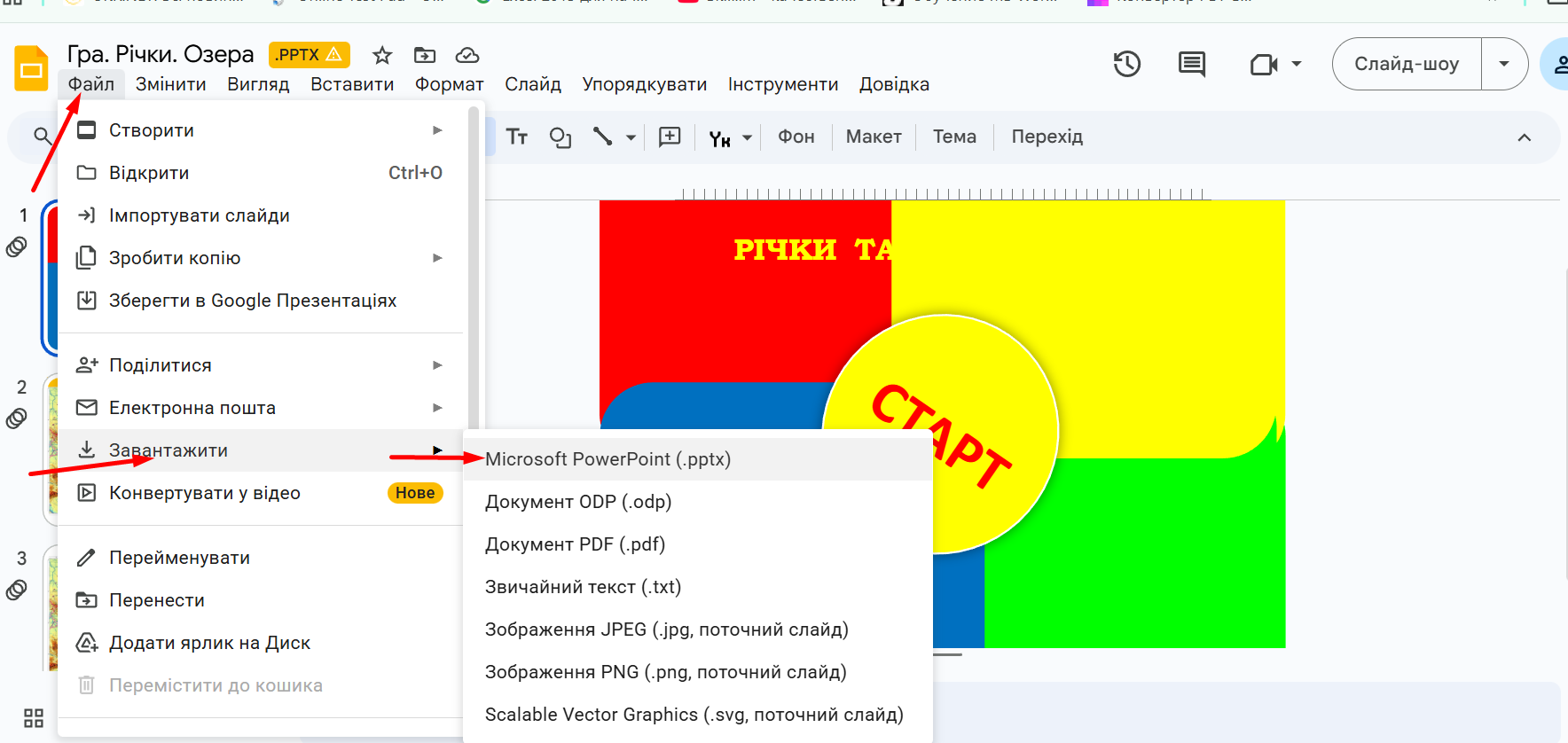Image resolution: width=1568 pixels, height=743 pixels.
Task: Click the move to folder icon
Action: point(425,55)
